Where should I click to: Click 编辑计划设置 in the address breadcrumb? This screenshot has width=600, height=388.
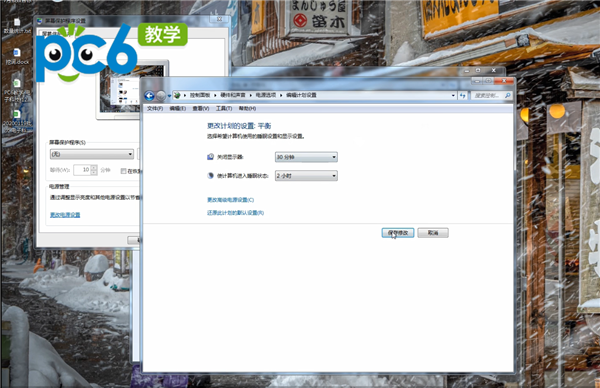coord(301,95)
